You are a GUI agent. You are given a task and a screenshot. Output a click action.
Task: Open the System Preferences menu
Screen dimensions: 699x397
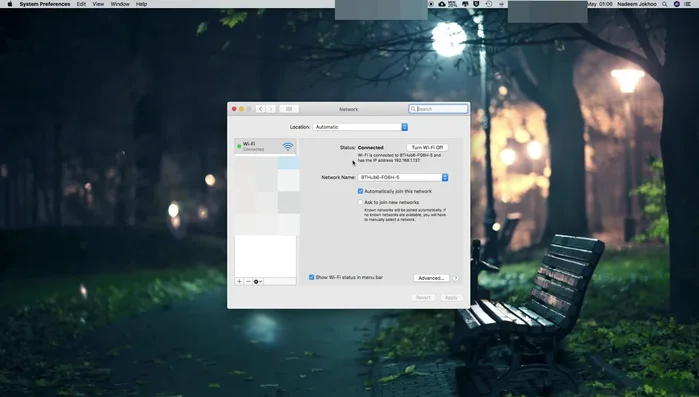tap(45, 4)
